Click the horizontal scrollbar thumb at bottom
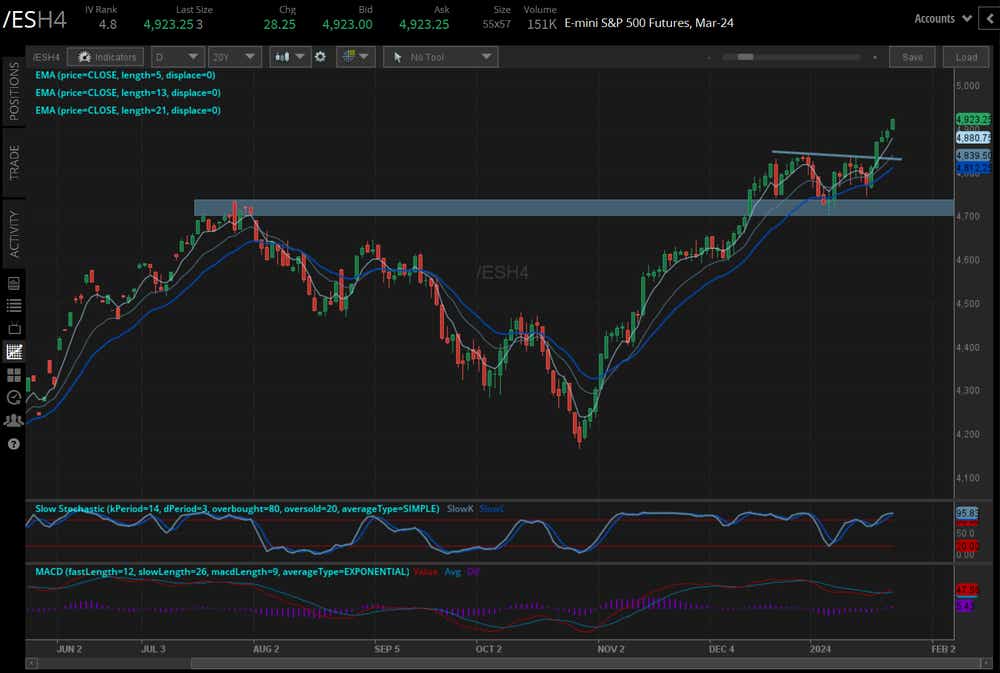Screen dimensions: 1000x673 pos(587,664)
